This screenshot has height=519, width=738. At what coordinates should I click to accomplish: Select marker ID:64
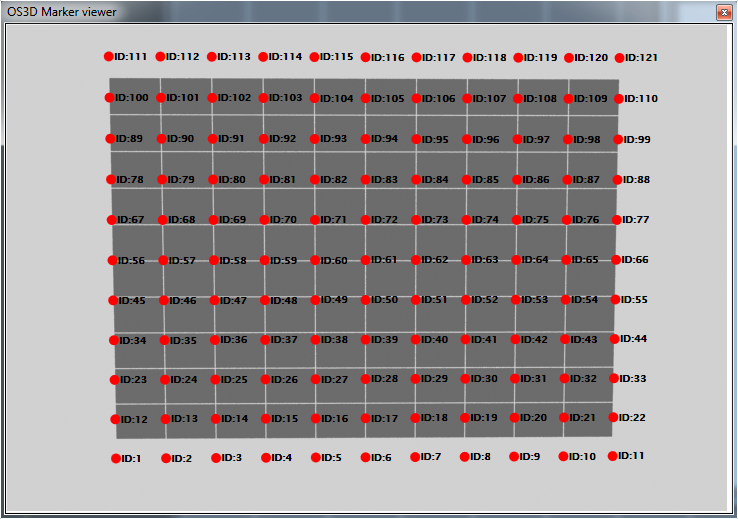[x=516, y=260]
